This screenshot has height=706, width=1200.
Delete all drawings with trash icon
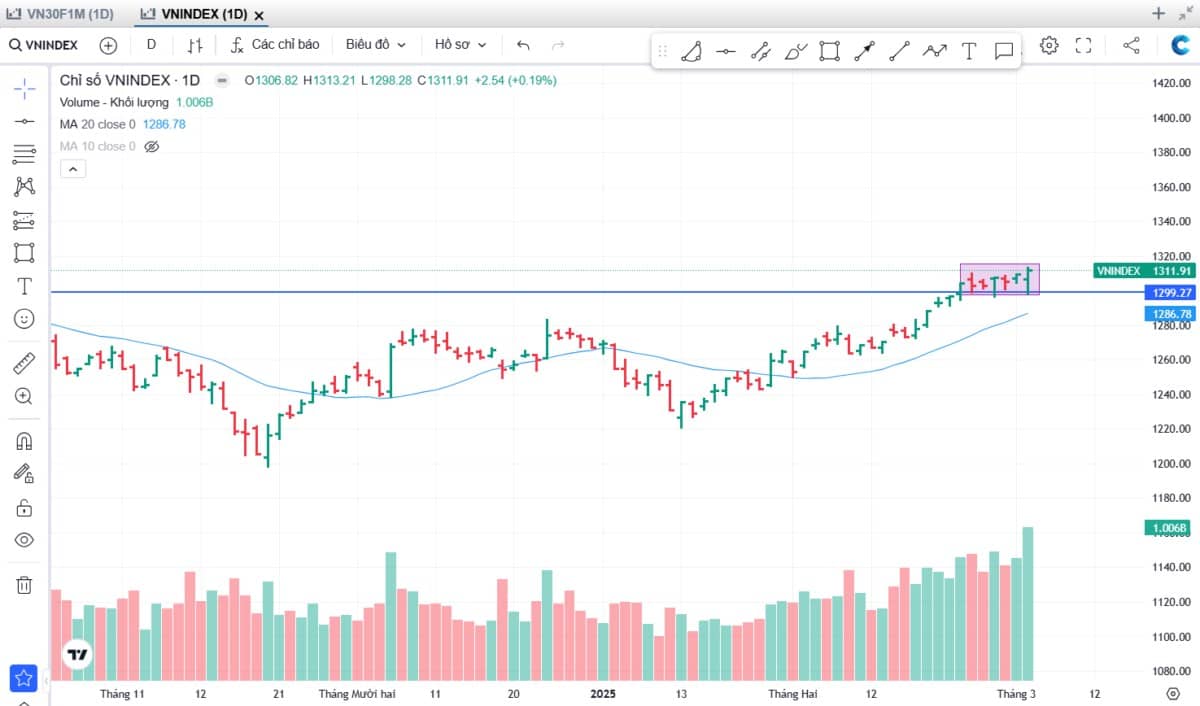pyautogui.click(x=24, y=585)
